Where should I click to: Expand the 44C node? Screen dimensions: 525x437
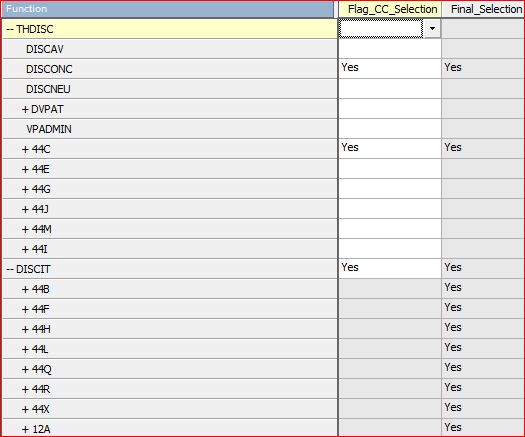(25, 149)
